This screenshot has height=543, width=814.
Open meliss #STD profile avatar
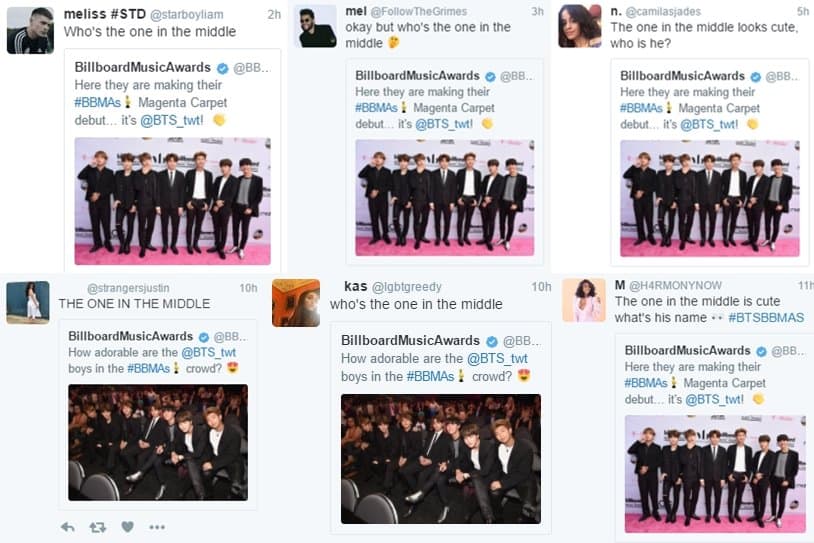click(30, 30)
